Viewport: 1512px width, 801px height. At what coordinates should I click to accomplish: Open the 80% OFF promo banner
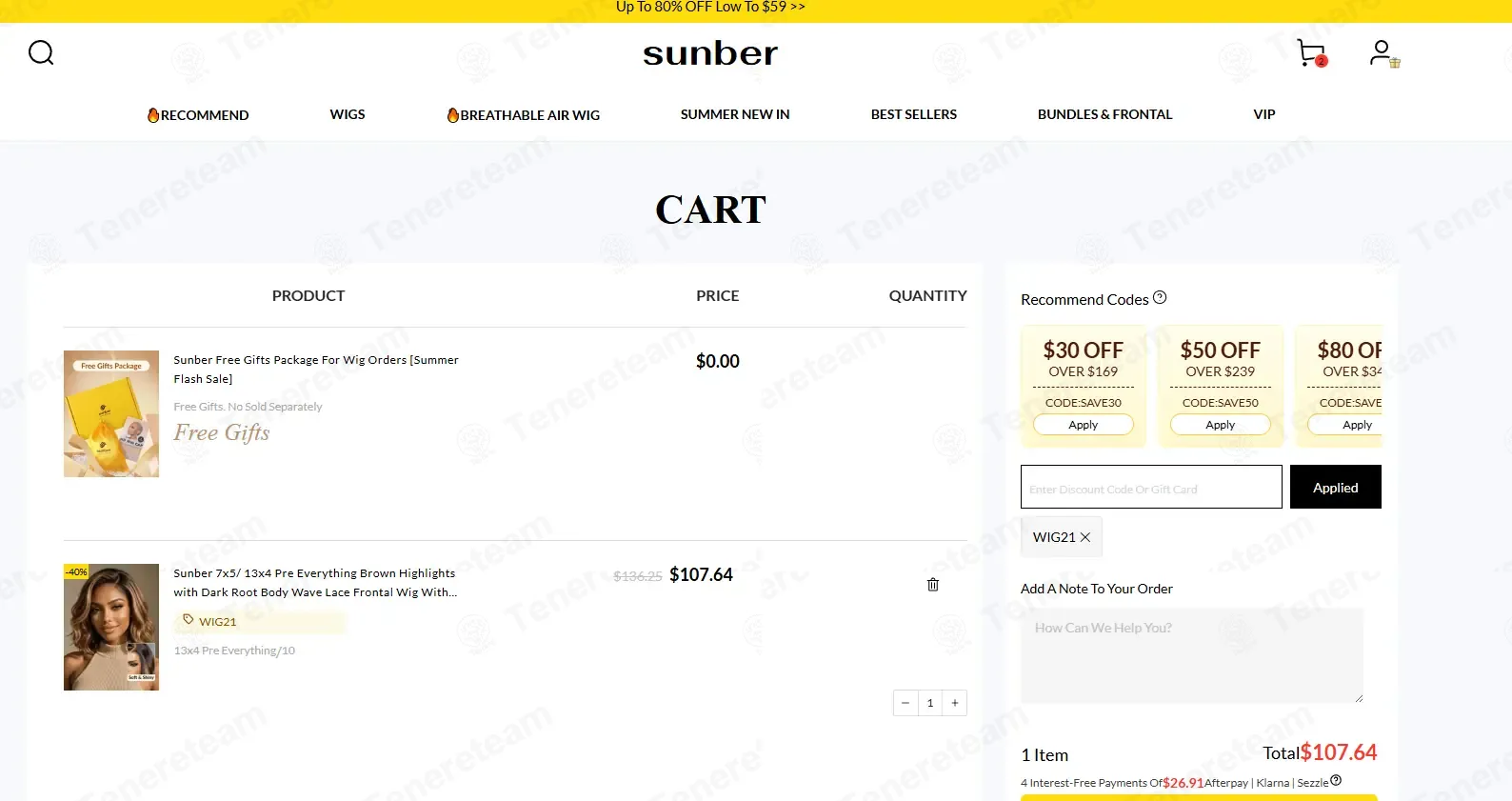point(710,8)
